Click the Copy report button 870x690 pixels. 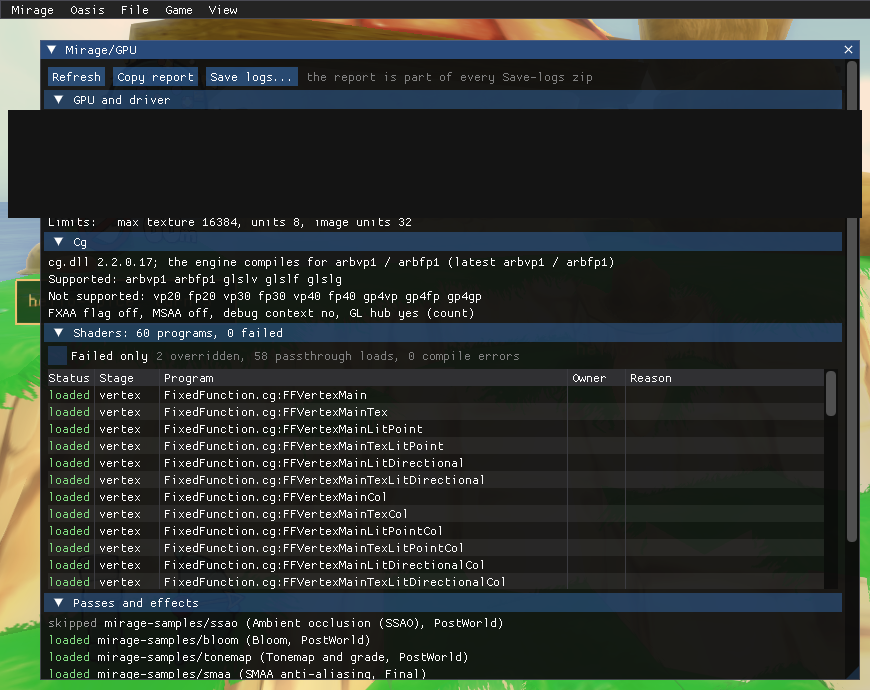tap(155, 77)
